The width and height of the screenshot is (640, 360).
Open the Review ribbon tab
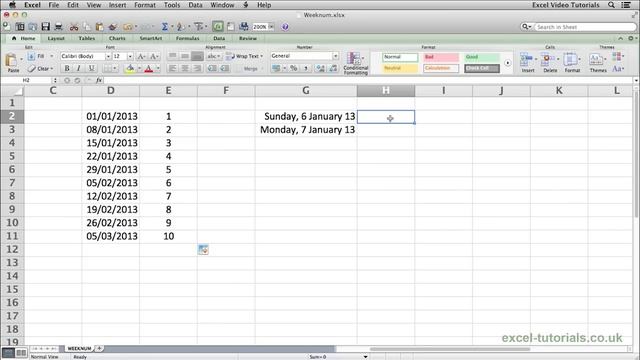point(248,38)
